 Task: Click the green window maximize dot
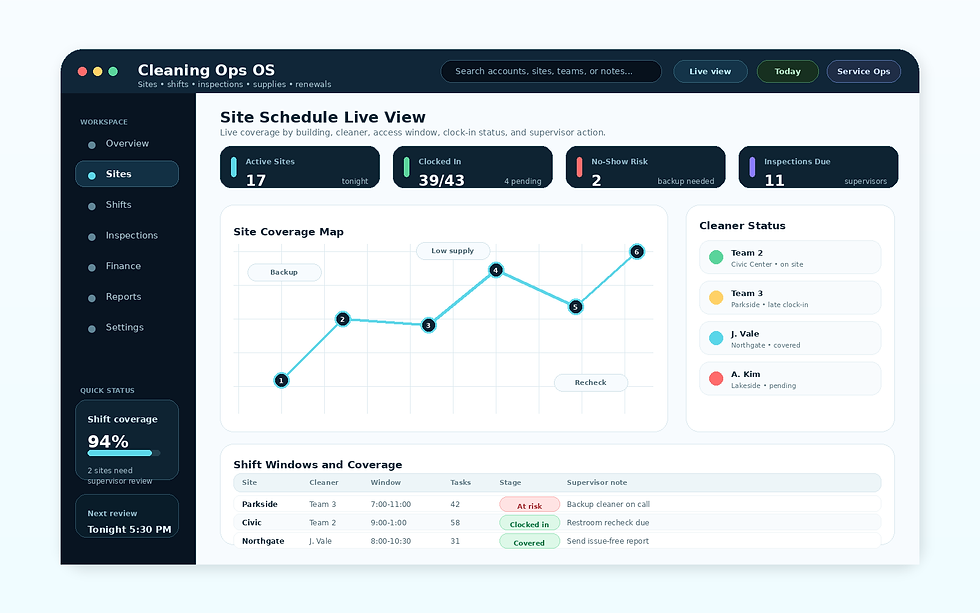[x=113, y=71]
